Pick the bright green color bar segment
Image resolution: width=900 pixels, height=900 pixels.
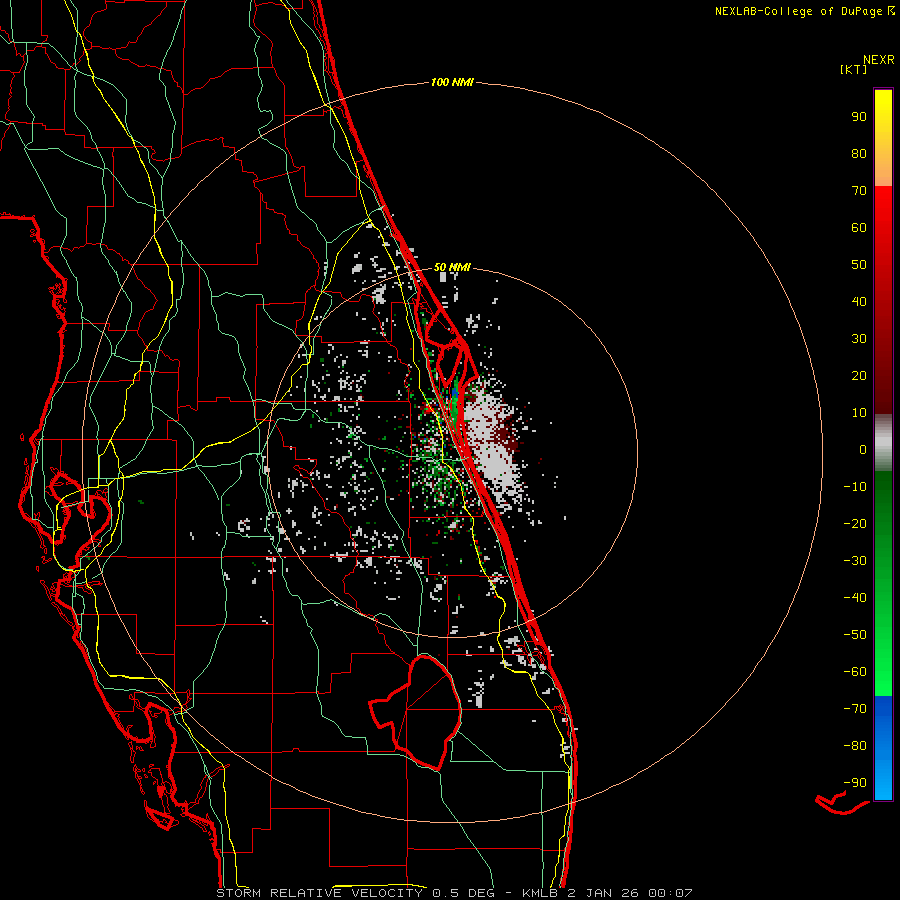click(883, 649)
